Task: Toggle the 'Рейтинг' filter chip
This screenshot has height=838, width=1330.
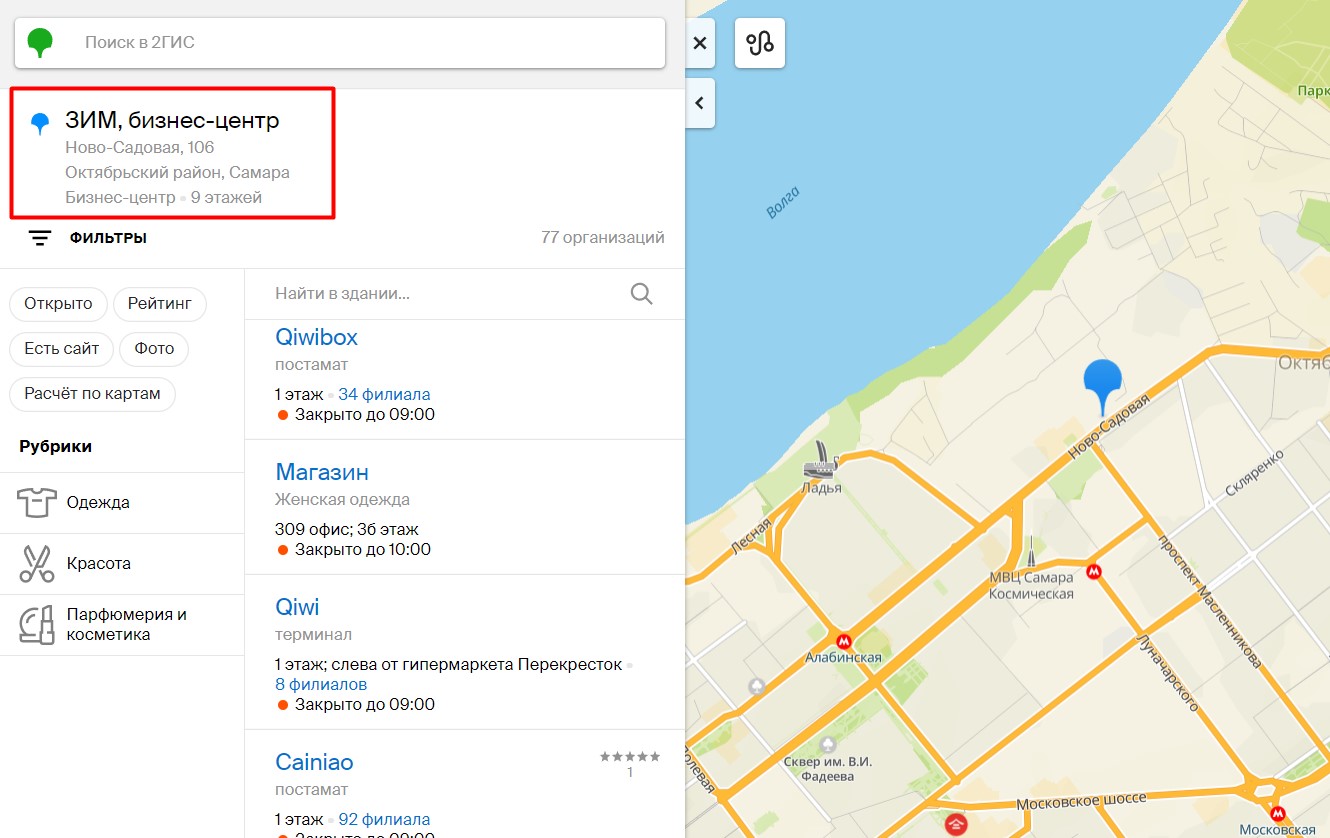Action: click(160, 304)
